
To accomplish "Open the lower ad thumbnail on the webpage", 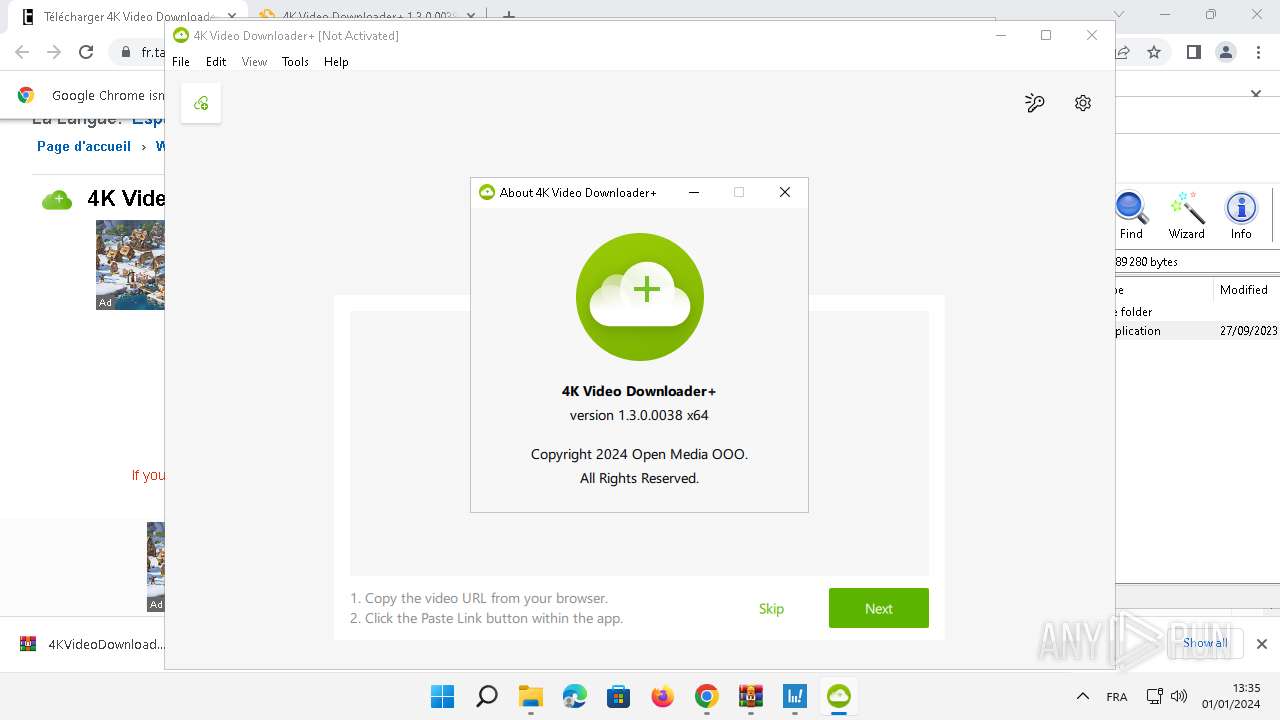I will pyautogui.click(x=155, y=567).
